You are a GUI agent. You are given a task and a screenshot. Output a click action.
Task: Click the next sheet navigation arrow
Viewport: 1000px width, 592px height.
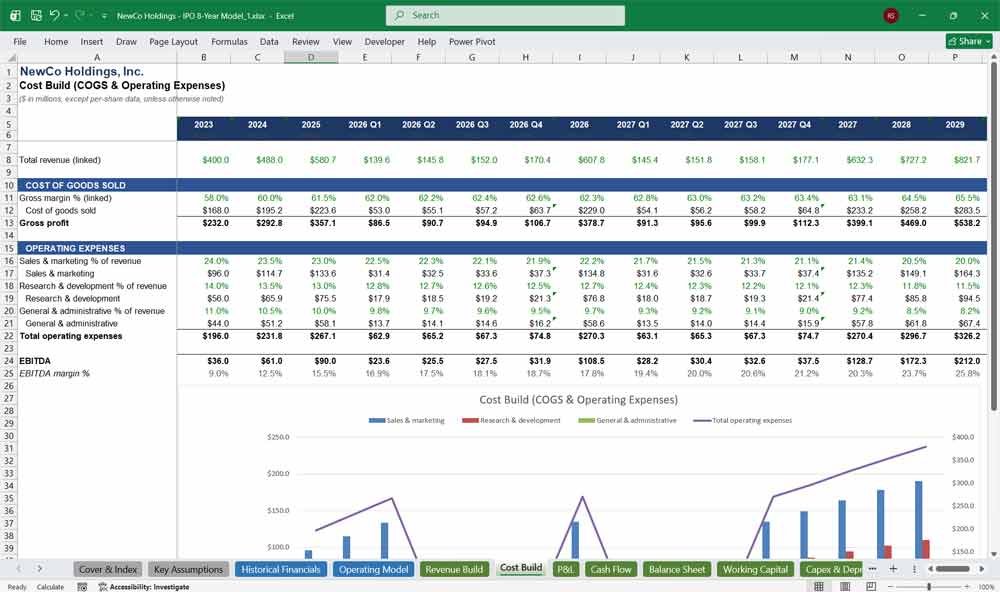40,568
